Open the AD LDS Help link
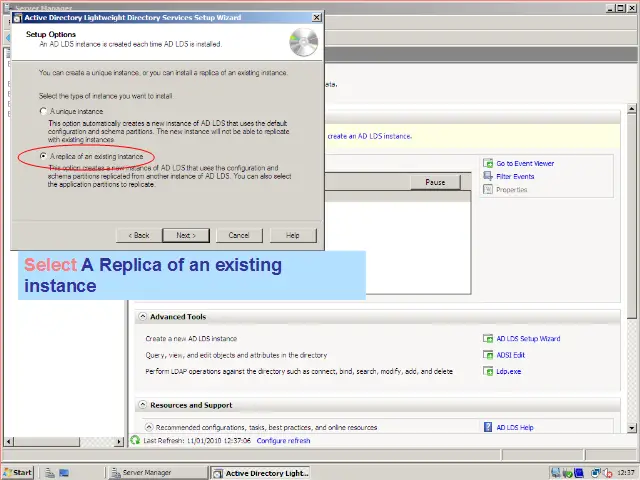 click(515, 427)
